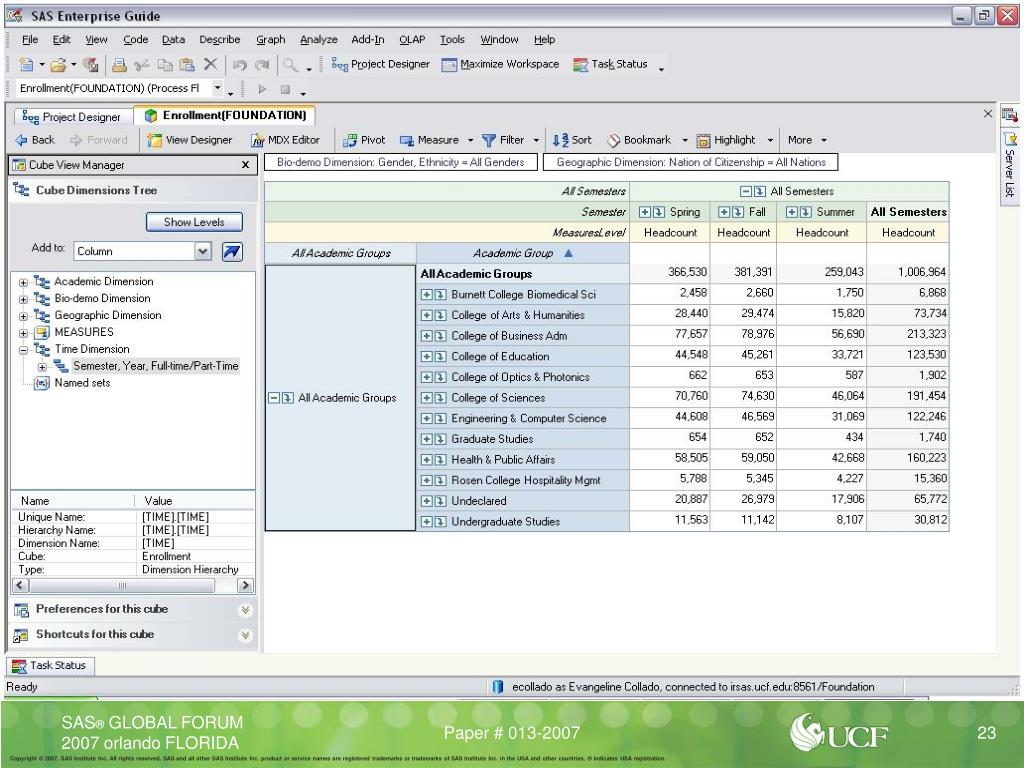Open the Add to Column combo box

click(x=142, y=251)
